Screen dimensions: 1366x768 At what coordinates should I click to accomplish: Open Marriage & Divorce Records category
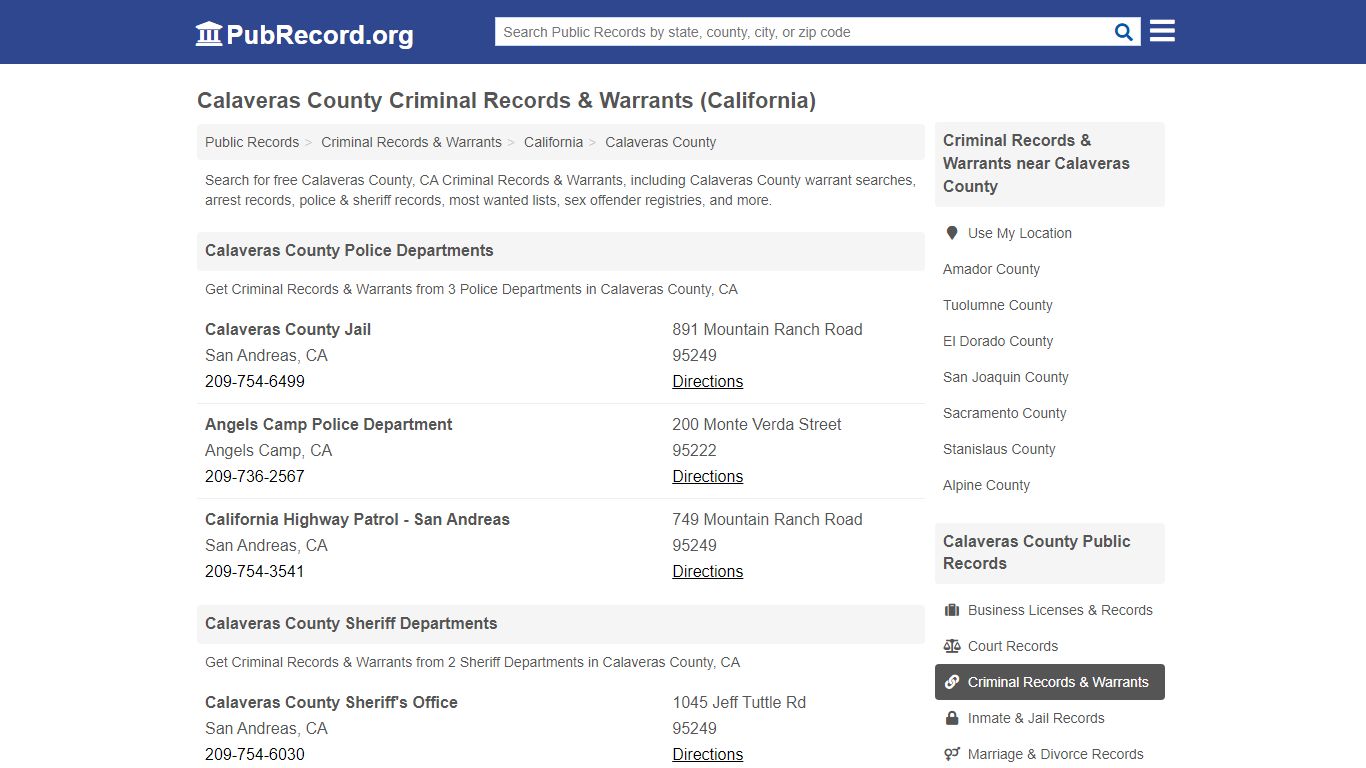point(1056,754)
